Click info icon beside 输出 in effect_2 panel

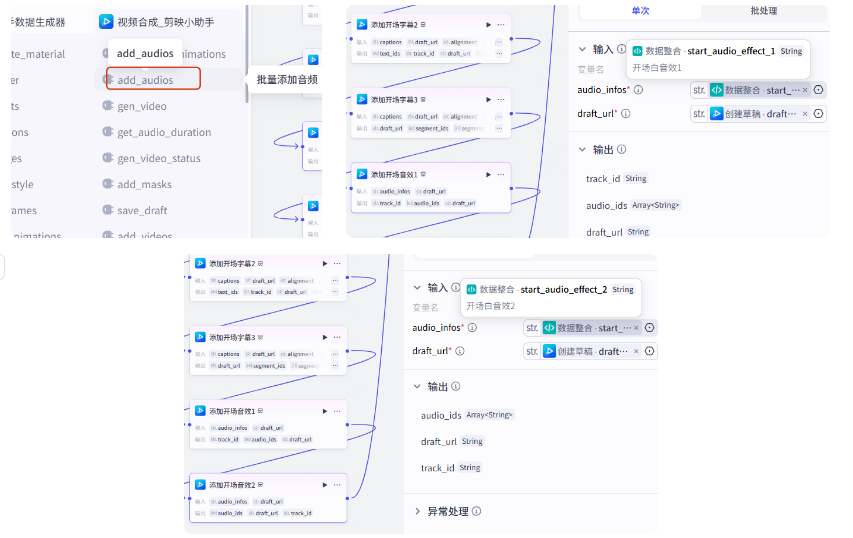click(456, 386)
